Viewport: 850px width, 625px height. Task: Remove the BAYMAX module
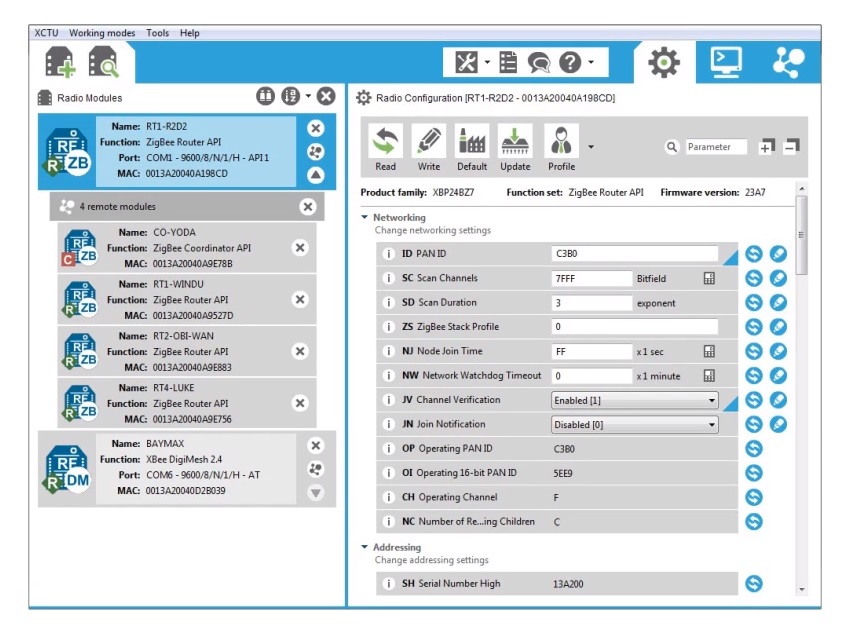(x=315, y=446)
